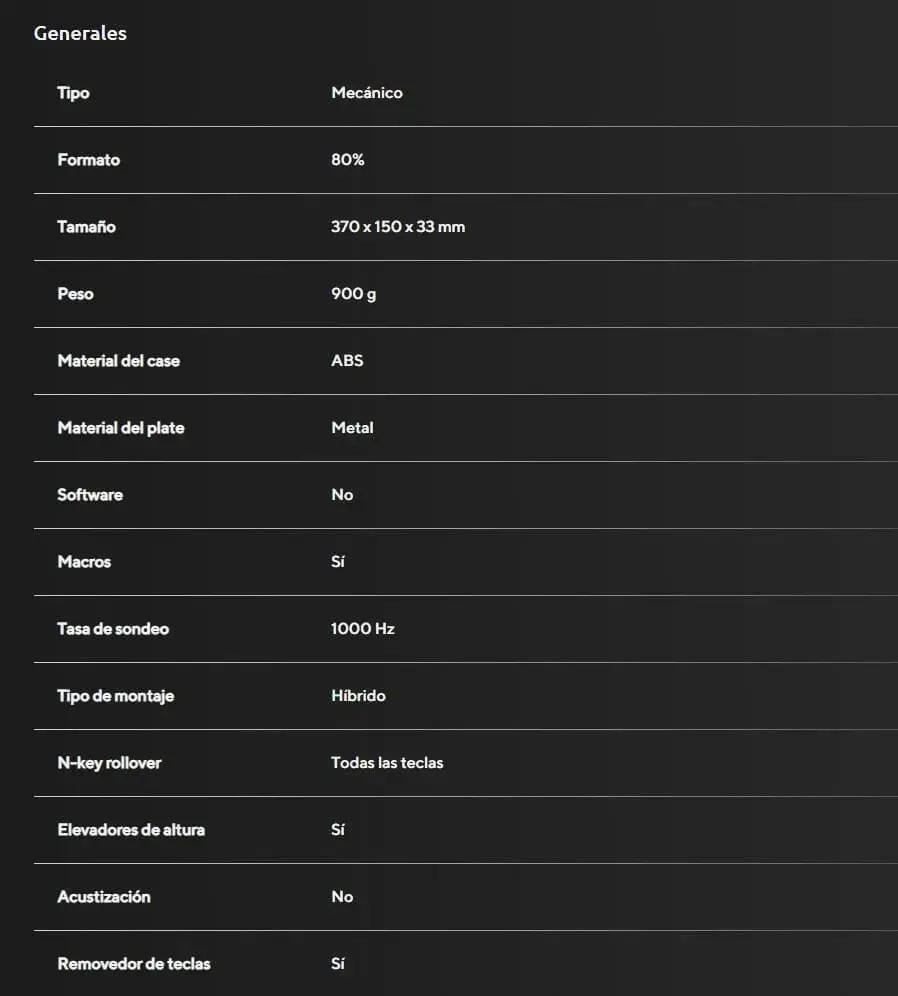Click the Peso row label
This screenshot has height=996, width=898.
point(75,294)
